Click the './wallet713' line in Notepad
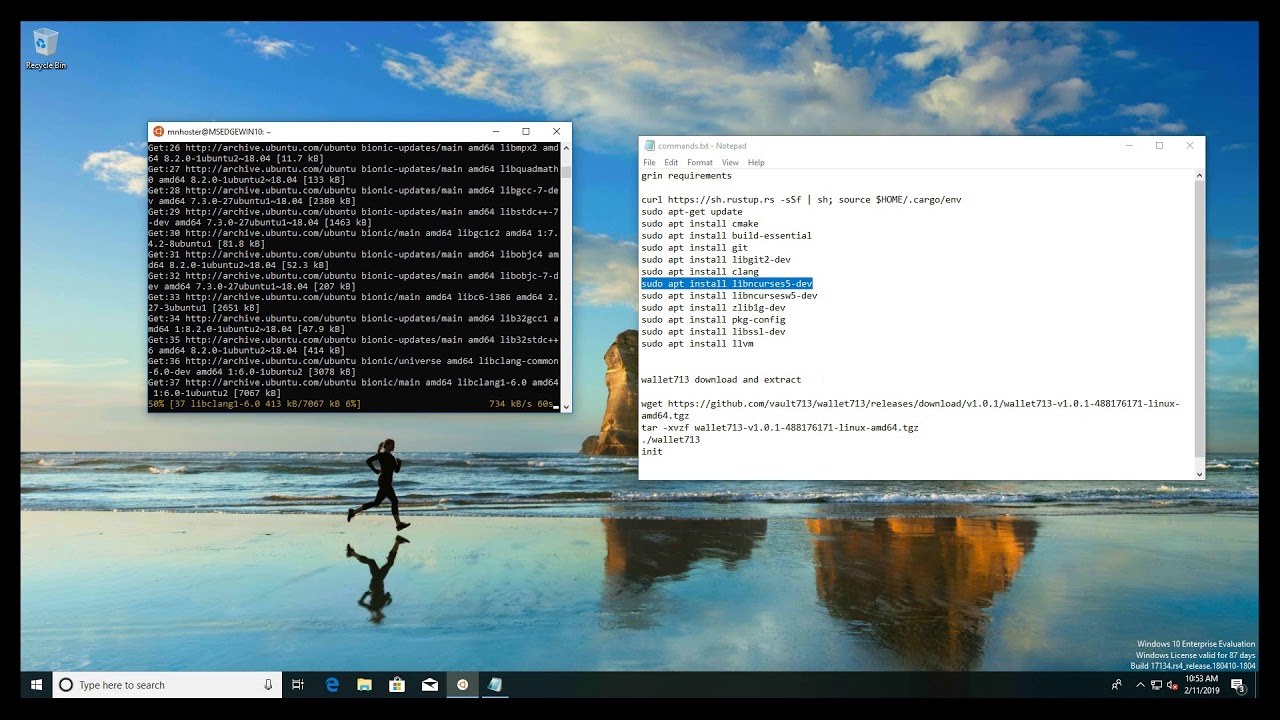This screenshot has width=1280, height=720. pyautogui.click(x=670, y=440)
